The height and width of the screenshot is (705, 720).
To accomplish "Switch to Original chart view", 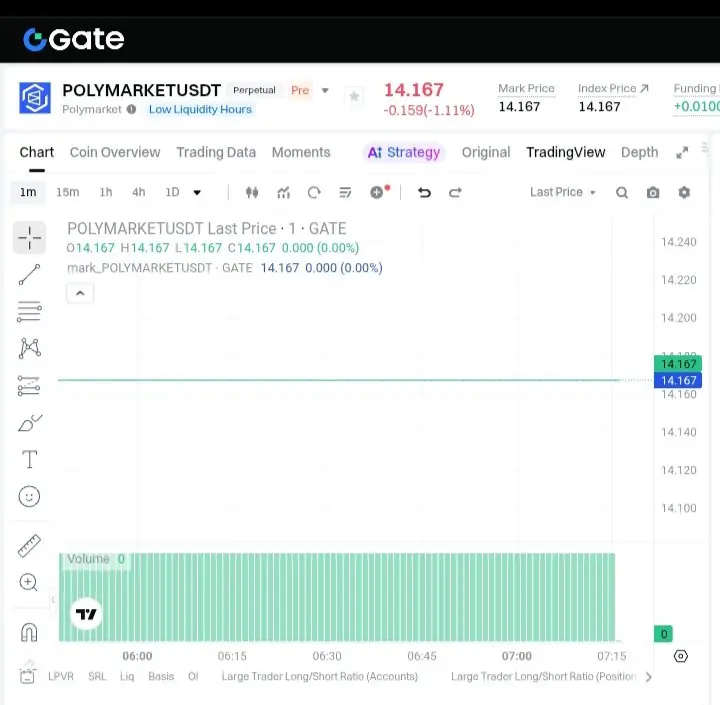I will coord(486,152).
